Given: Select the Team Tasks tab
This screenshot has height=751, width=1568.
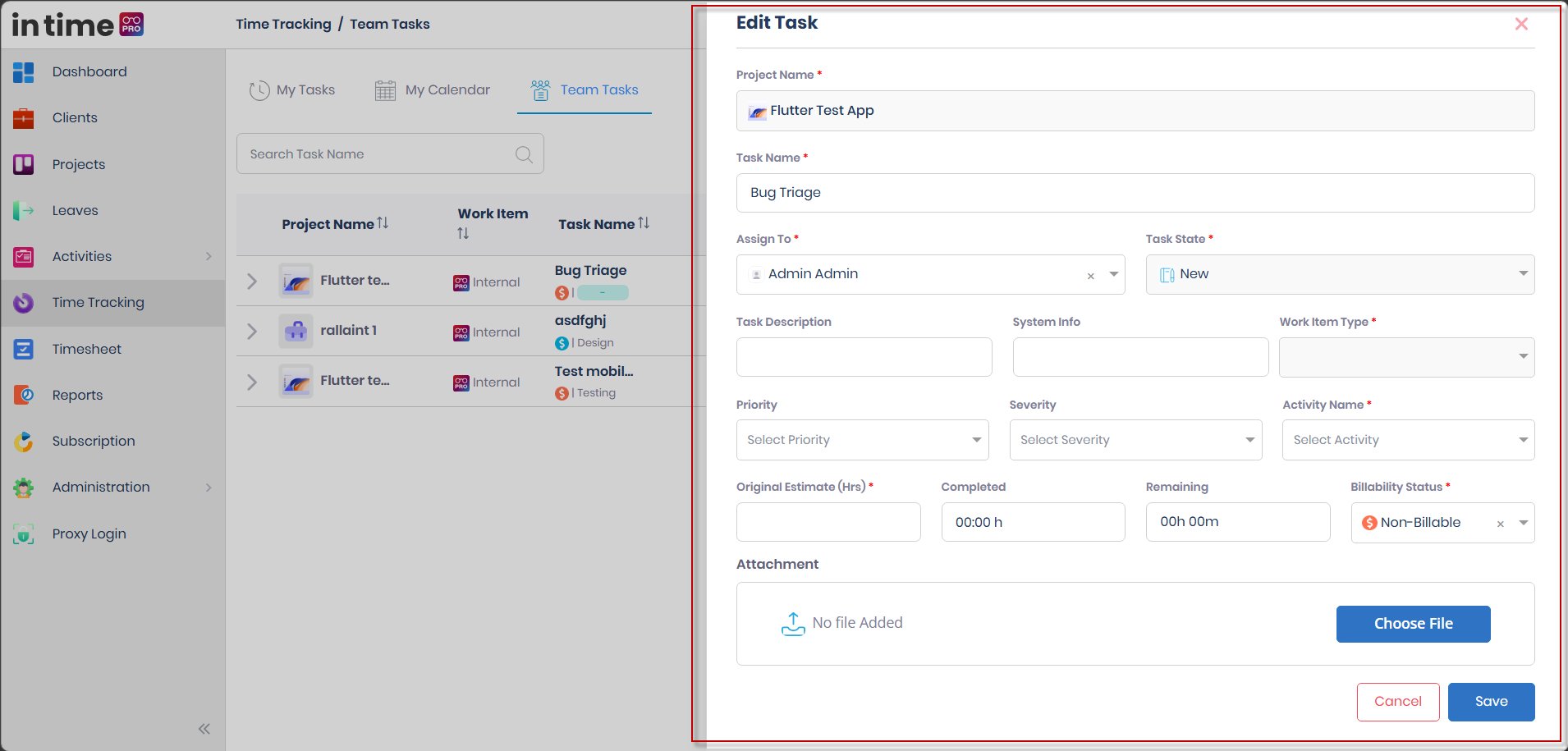Looking at the screenshot, I should [x=585, y=90].
